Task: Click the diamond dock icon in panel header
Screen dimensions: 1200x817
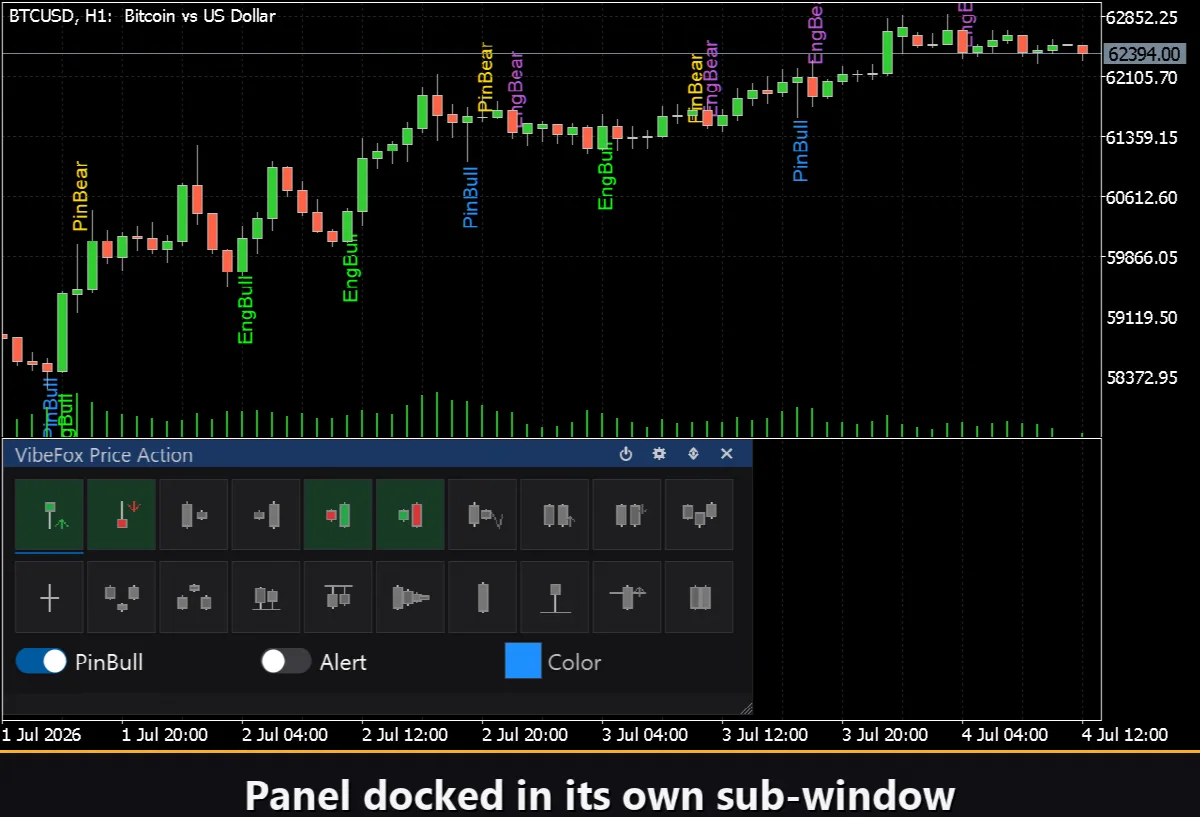Action: tap(693, 454)
